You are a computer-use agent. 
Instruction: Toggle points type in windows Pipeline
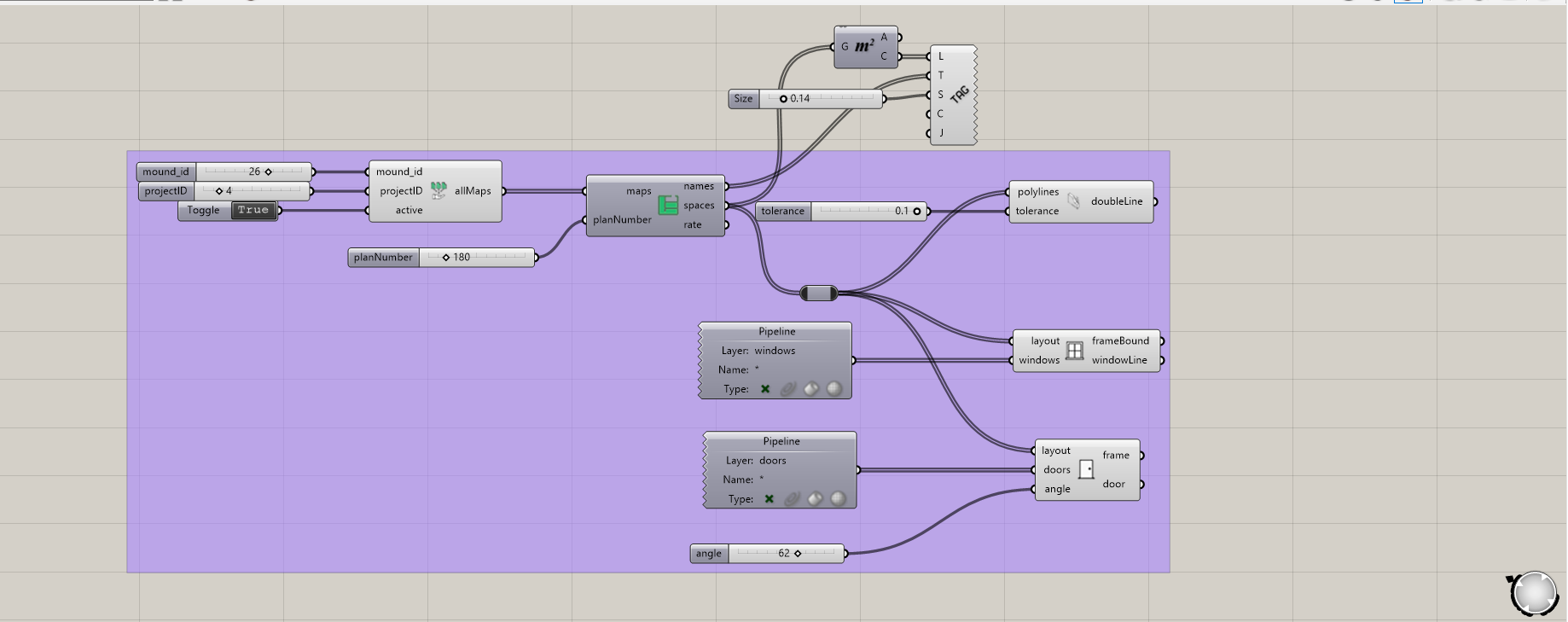pyautogui.click(x=765, y=389)
